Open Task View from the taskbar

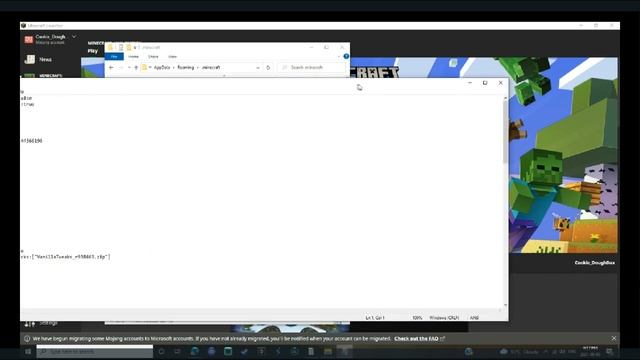(x=178, y=351)
